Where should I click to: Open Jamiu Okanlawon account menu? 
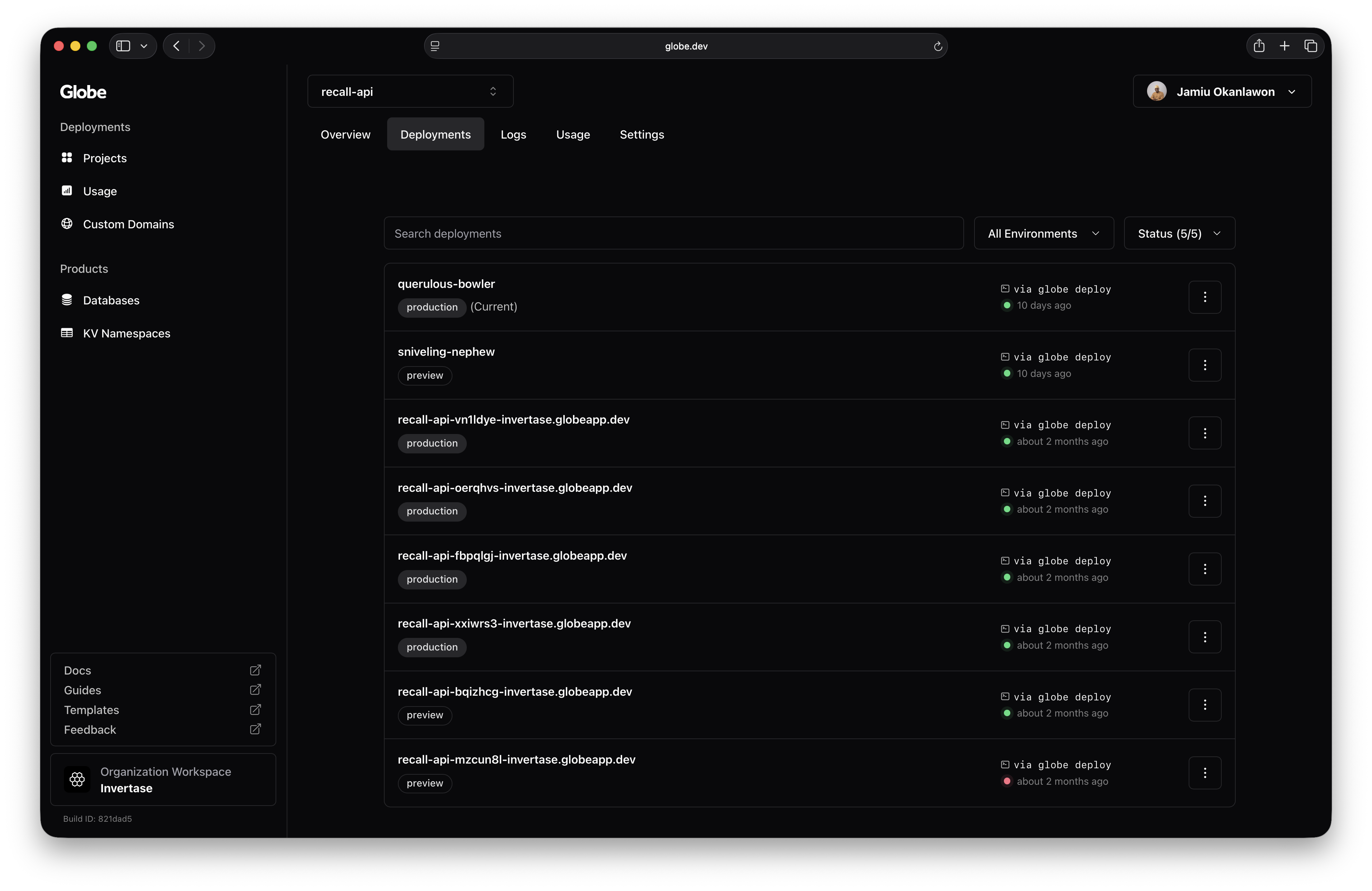pos(1222,92)
